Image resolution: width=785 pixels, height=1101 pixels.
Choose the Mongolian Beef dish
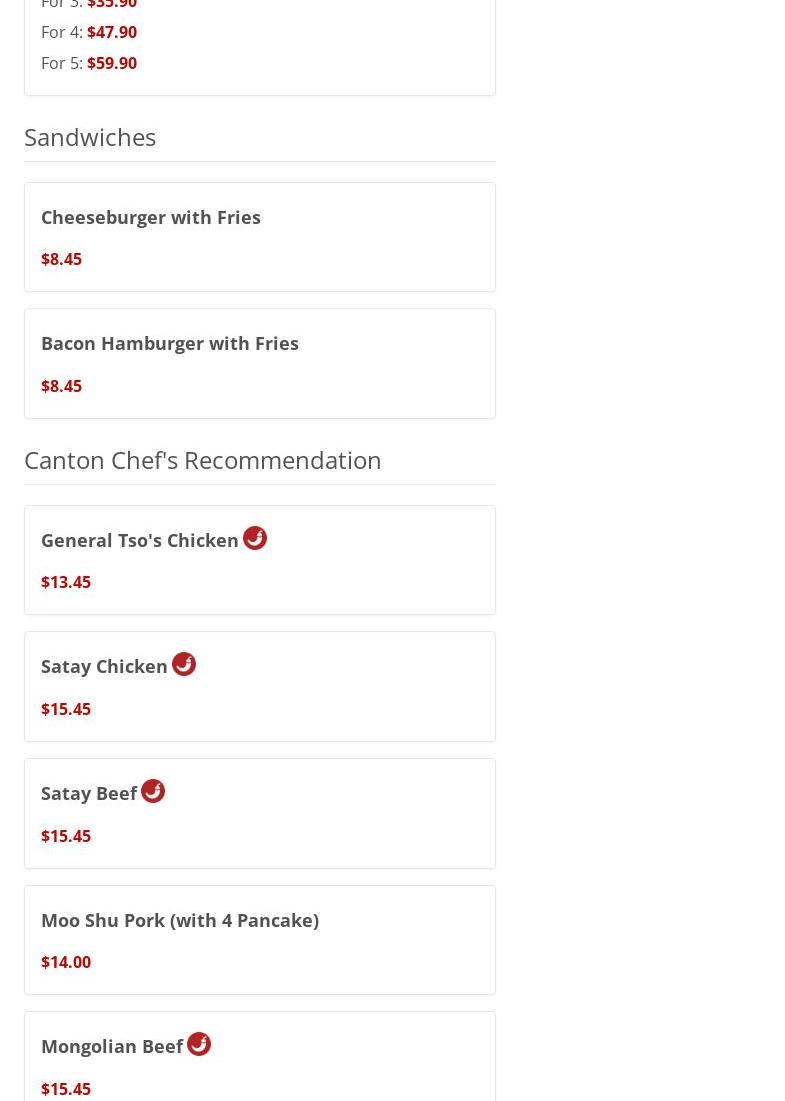point(112,1046)
